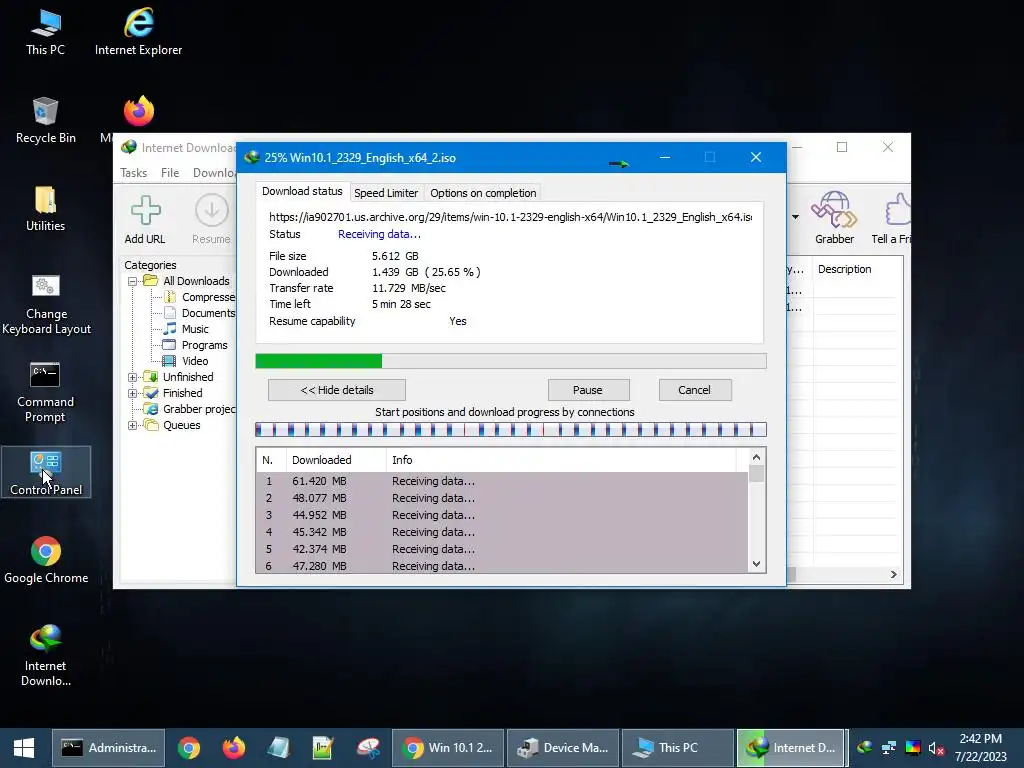The height and width of the screenshot is (768, 1024).
Task: Open Internet Download Manager desktop shortcut
Action: [45, 655]
